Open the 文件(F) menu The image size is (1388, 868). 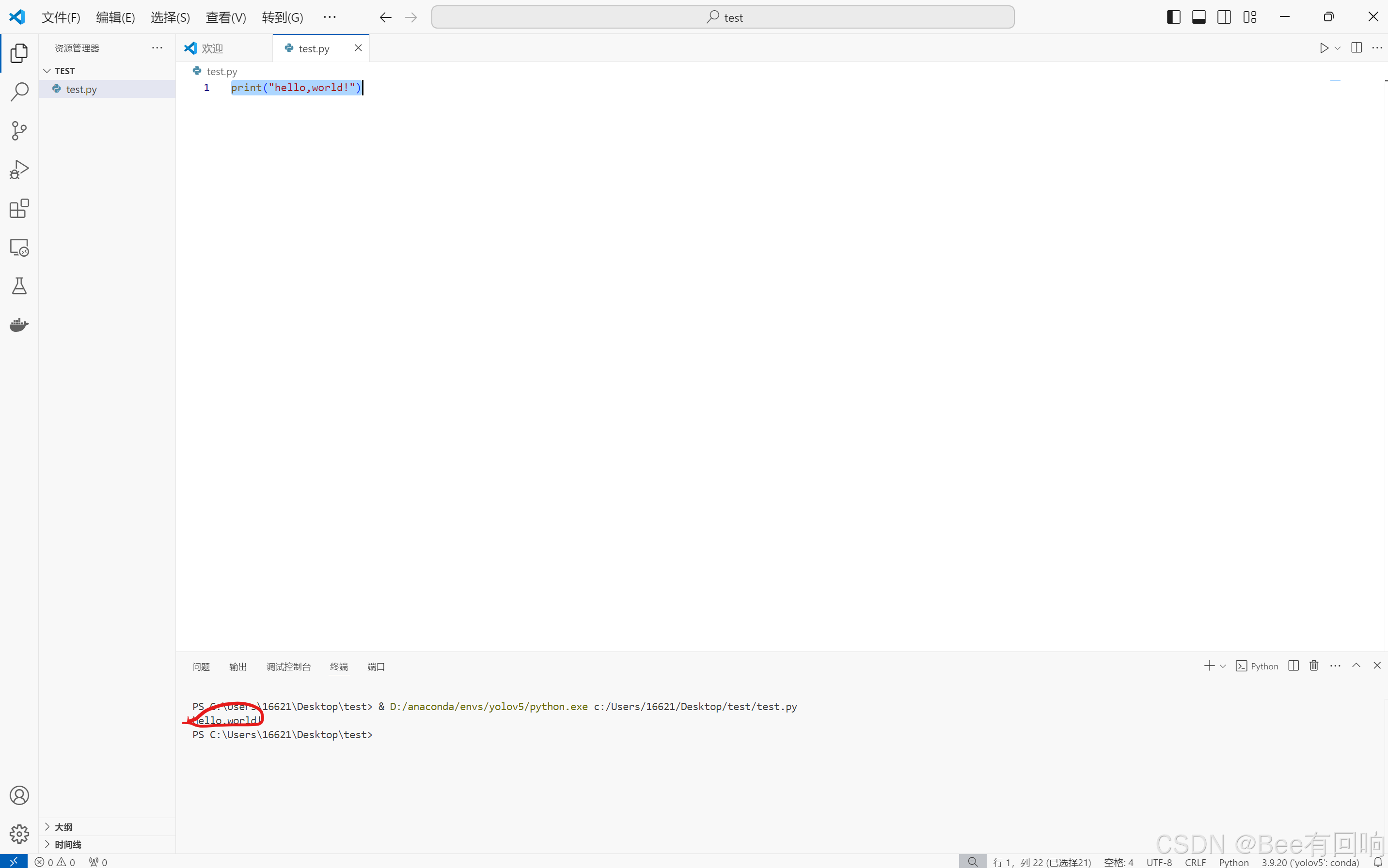(x=61, y=17)
